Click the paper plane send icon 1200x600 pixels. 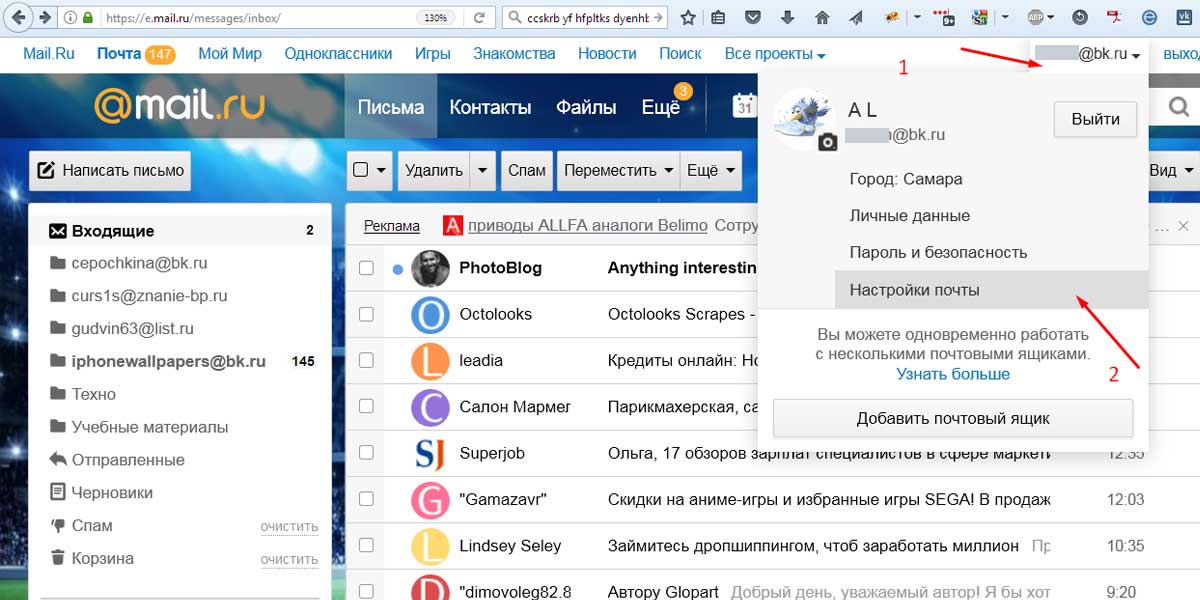(x=856, y=17)
